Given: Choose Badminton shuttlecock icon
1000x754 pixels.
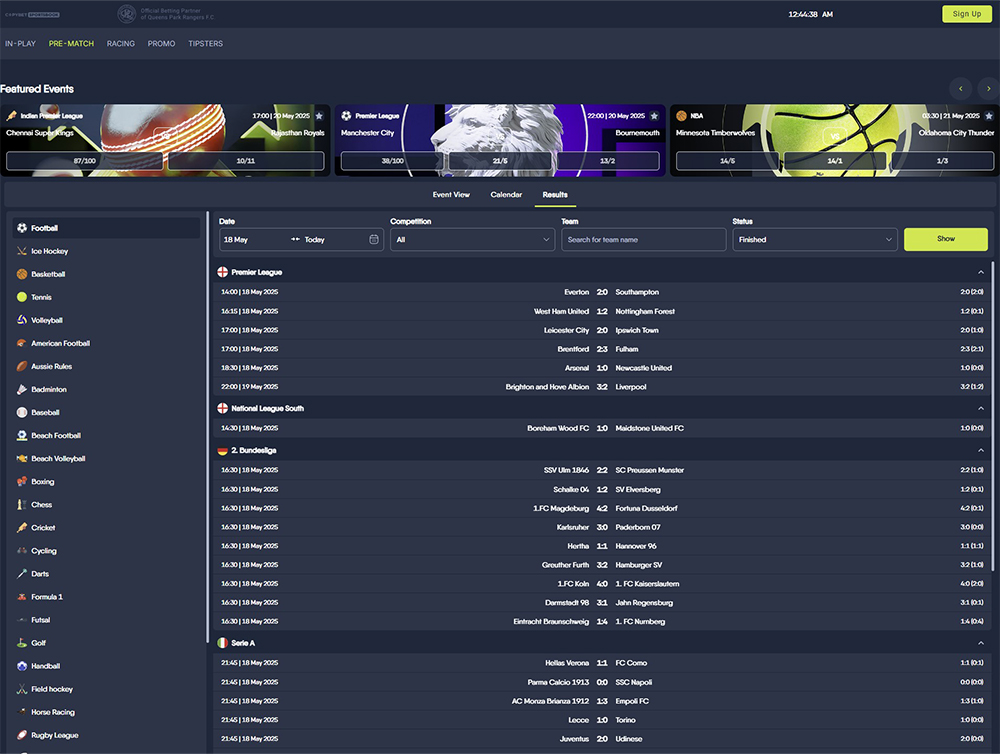Looking at the screenshot, I should [22, 389].
